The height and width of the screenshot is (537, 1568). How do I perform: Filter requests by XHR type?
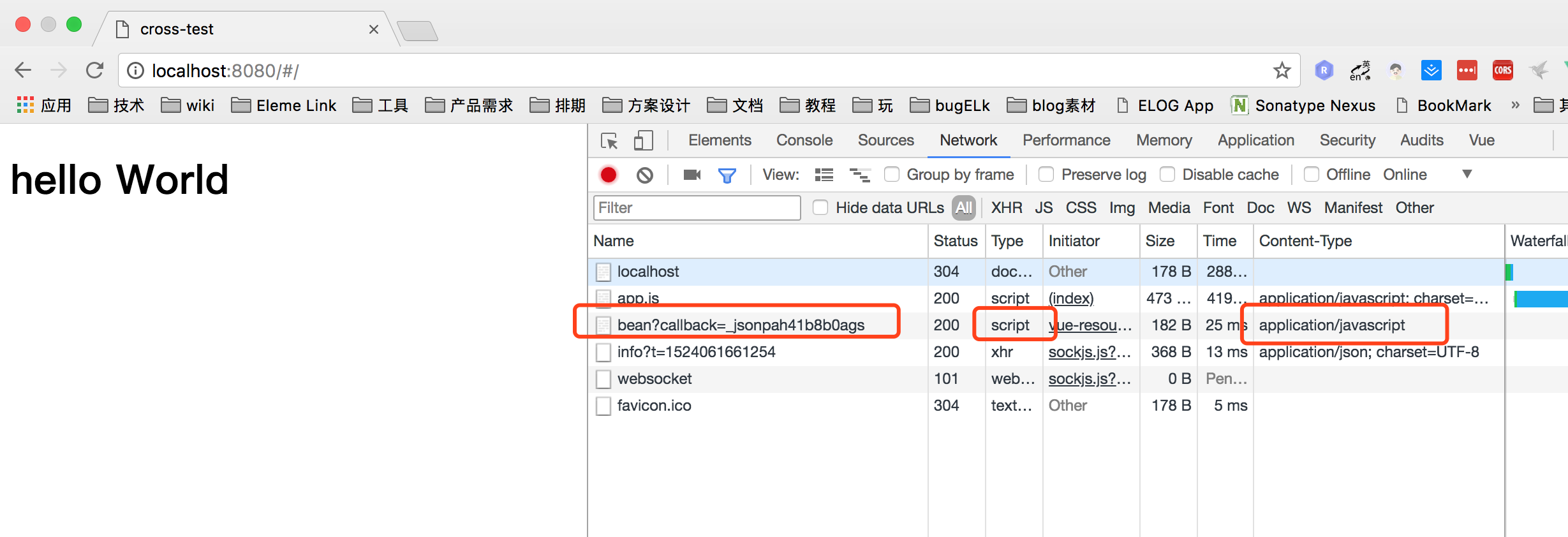tap(1006, 208)
